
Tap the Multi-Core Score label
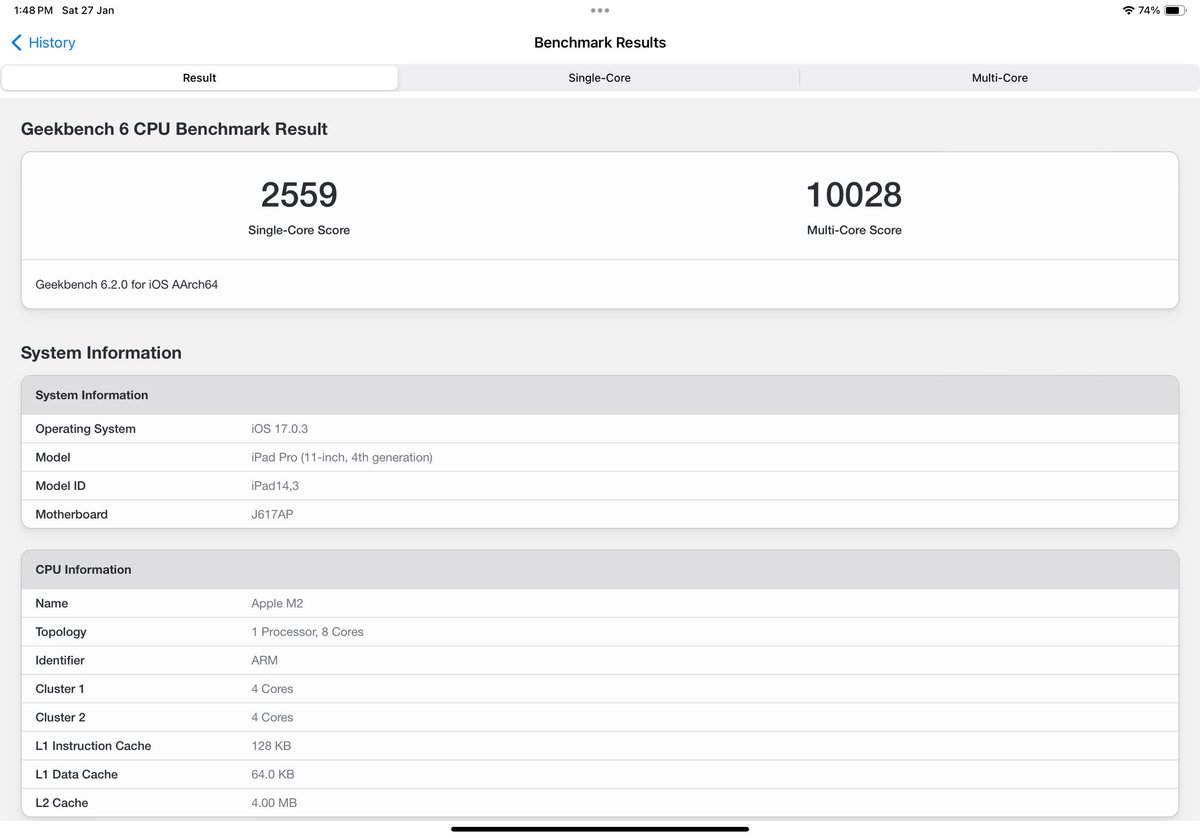click(x=854, y=230)
